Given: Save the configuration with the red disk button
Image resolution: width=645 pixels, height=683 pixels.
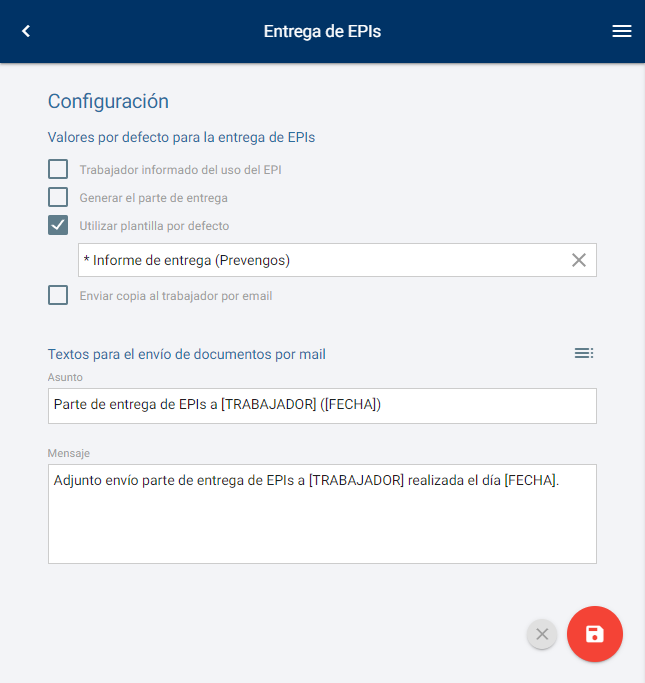Looking at the screenshot, I should (594, 634).
